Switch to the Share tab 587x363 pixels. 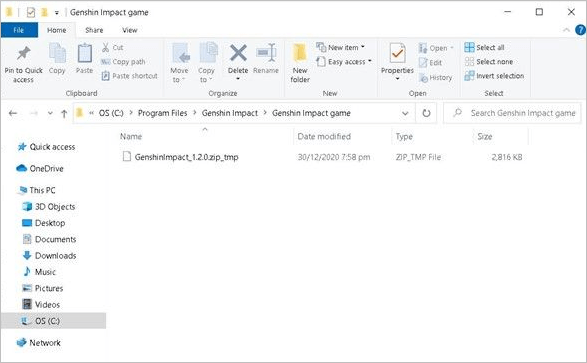[x=94, y=30]
